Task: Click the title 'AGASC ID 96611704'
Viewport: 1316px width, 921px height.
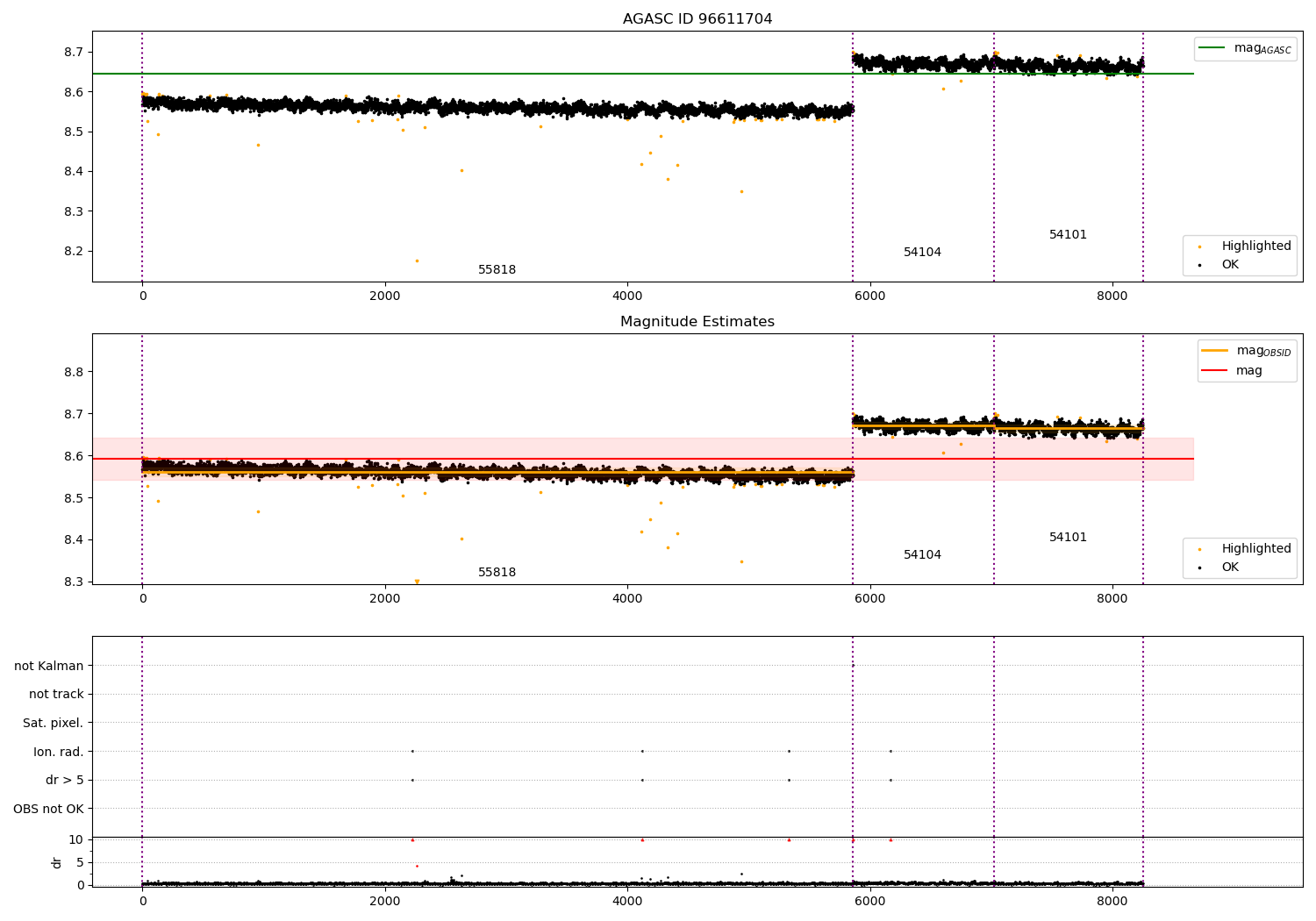Action: point(697,19)
